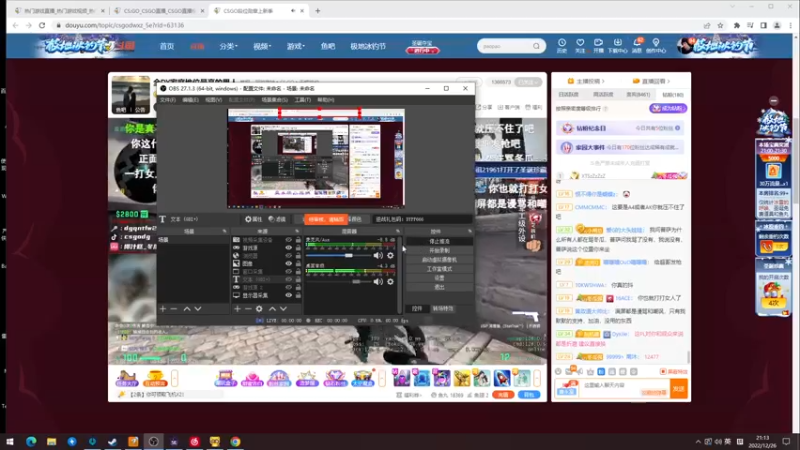Remove the scene with minus icon
The height and width of the screenshot is (450, 800).
pyautogui.click(x=173, y=309)
